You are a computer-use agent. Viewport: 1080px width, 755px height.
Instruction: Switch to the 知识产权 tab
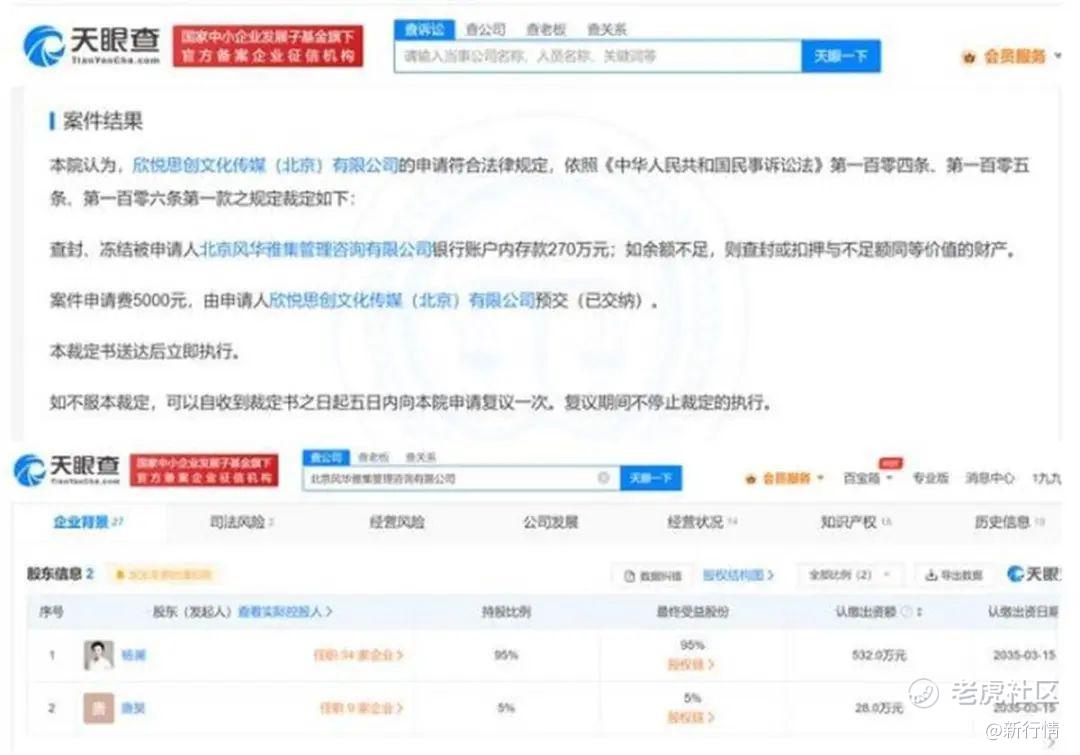coord(856,522)
